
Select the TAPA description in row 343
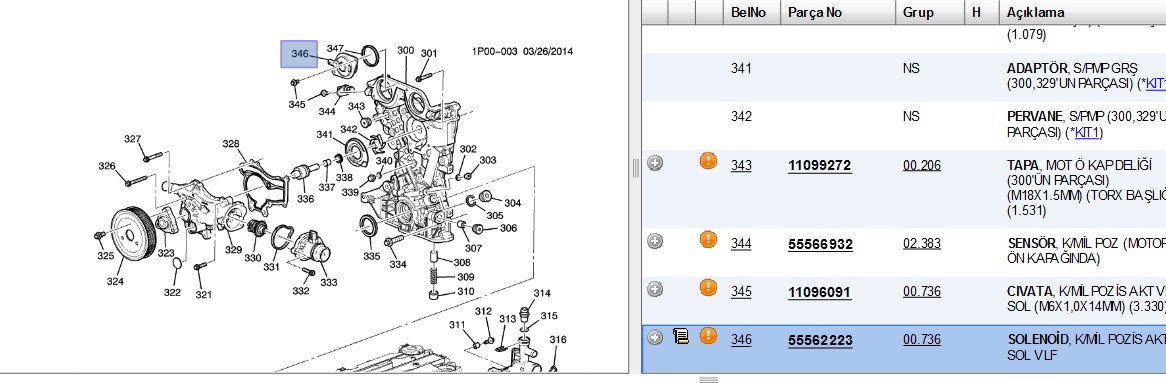click(1086, 188)
